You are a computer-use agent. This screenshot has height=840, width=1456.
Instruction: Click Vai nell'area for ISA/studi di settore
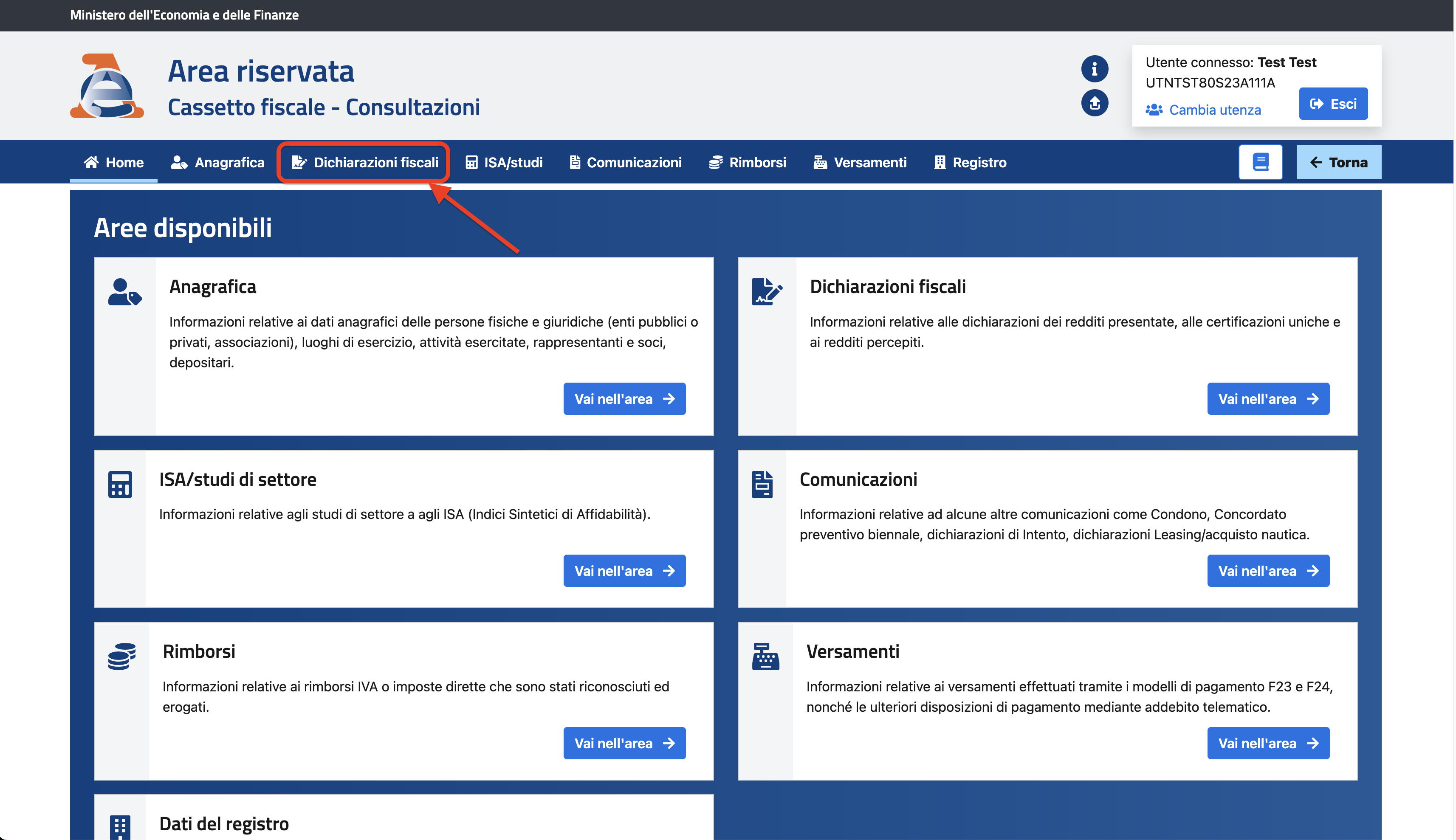click(624, 571)
